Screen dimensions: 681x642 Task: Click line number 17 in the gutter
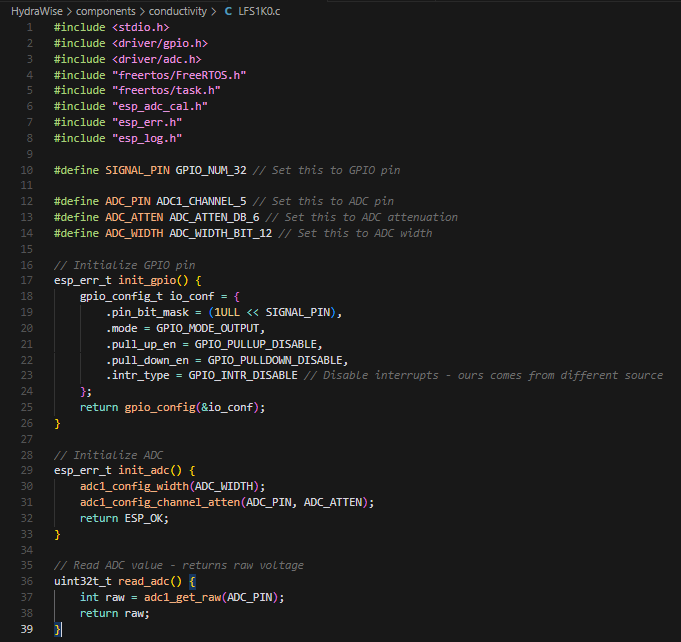tap(26, 280)
